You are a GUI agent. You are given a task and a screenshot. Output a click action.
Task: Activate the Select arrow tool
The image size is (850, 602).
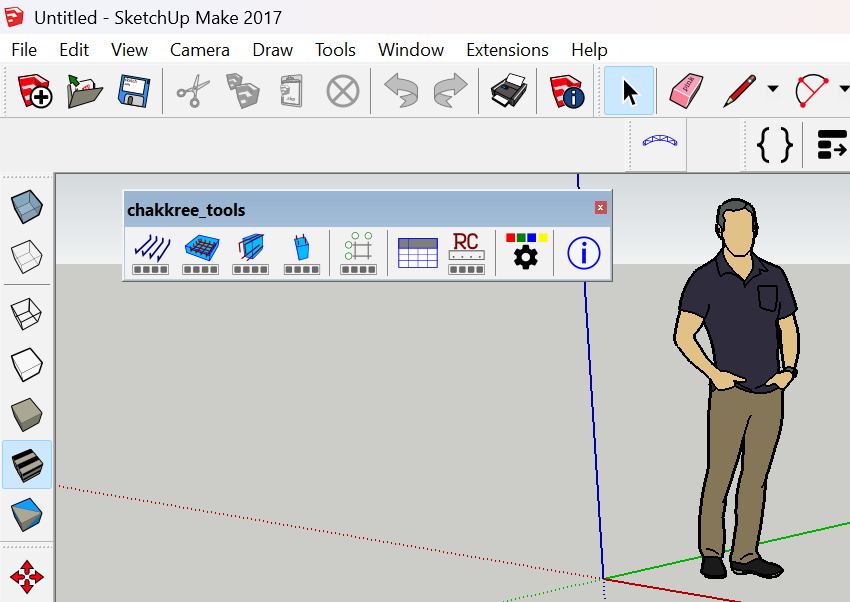[629, 91]
